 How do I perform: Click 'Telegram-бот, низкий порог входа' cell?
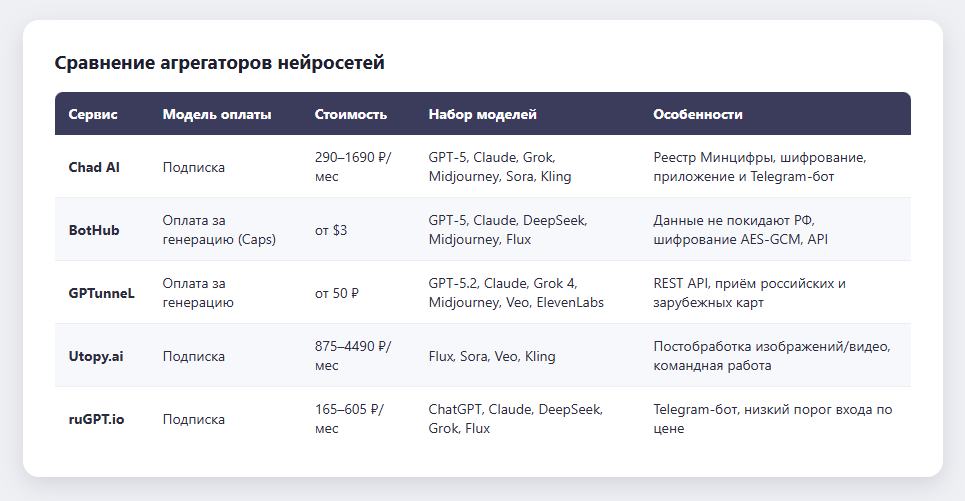click(x=772, y=419)
